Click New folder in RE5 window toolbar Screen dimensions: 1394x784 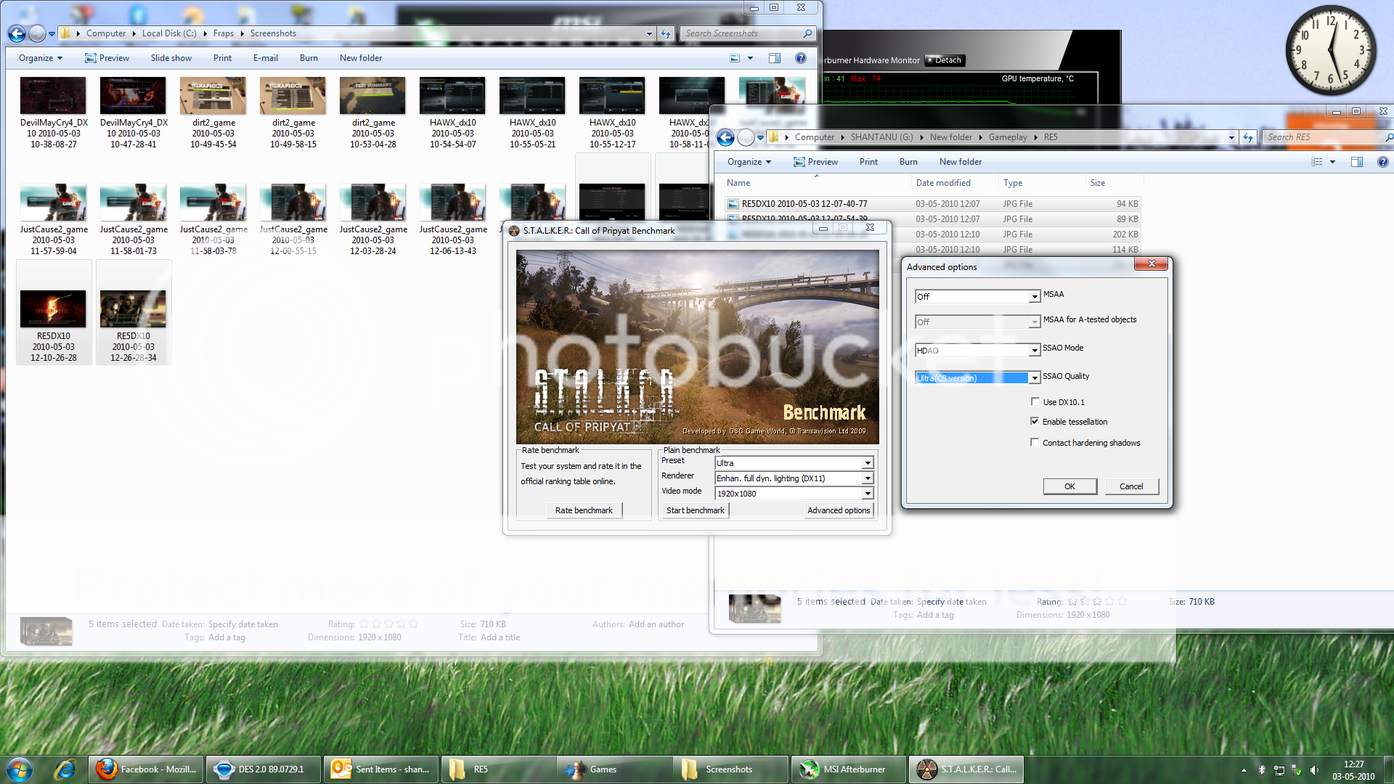[x=960, y=162]
